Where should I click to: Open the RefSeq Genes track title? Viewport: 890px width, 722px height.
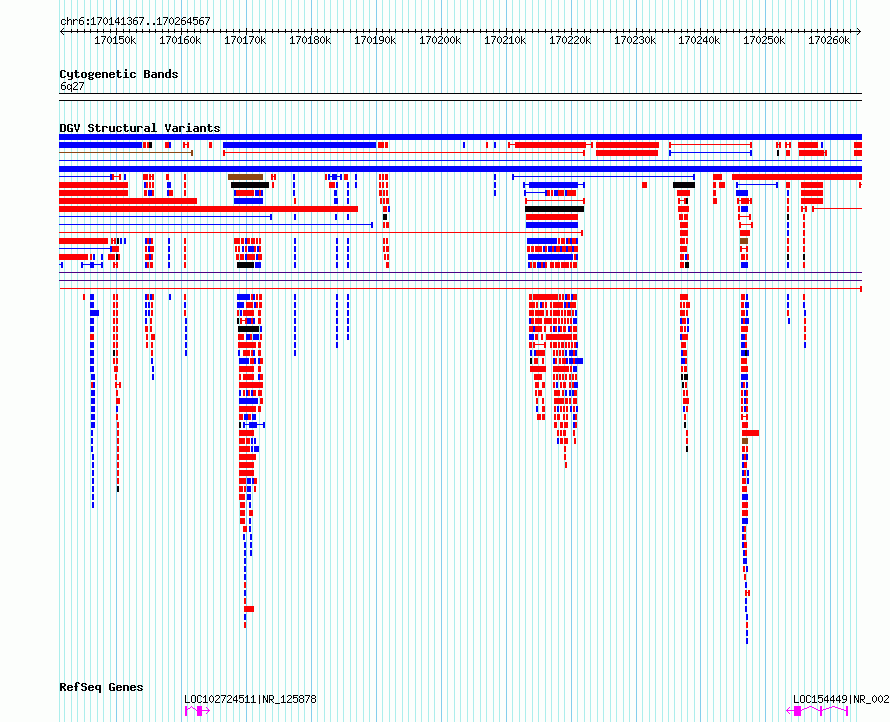[x=101, y=687]
